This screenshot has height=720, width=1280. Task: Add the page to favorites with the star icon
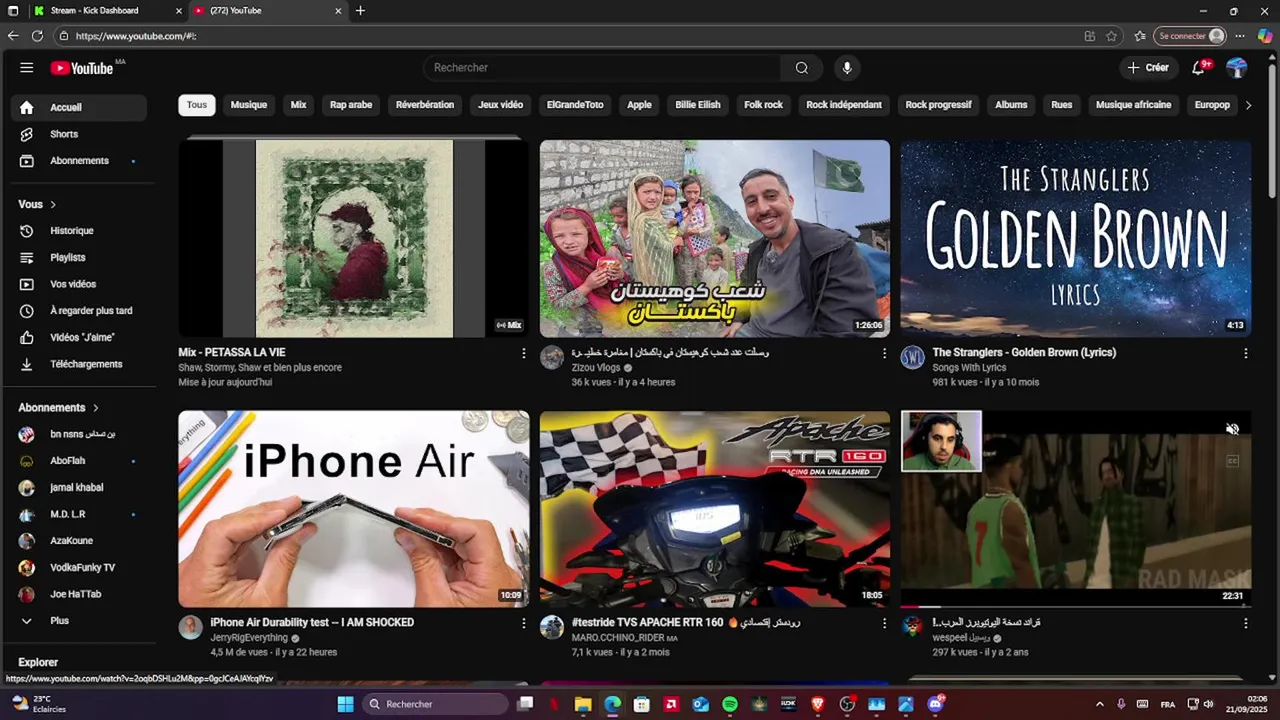(1111, 36)
